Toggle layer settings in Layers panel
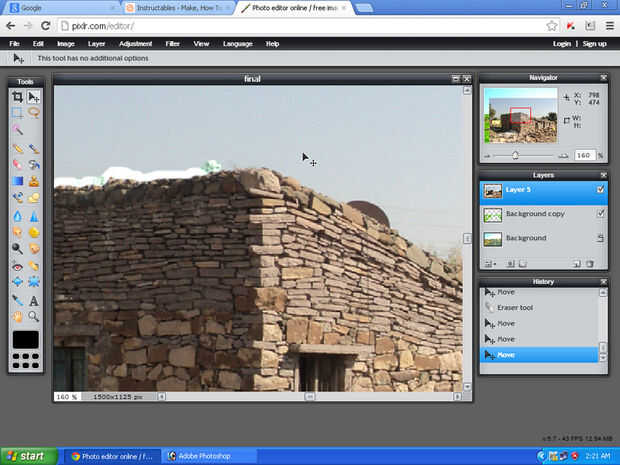The height and width of the screenshot is (465, 620). coord(490,264)
